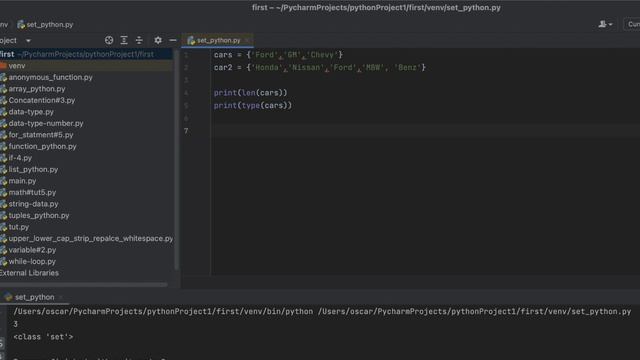Screen dimensions: 640x360
Task: Click the locate file target icon
Action: (109, 40)
